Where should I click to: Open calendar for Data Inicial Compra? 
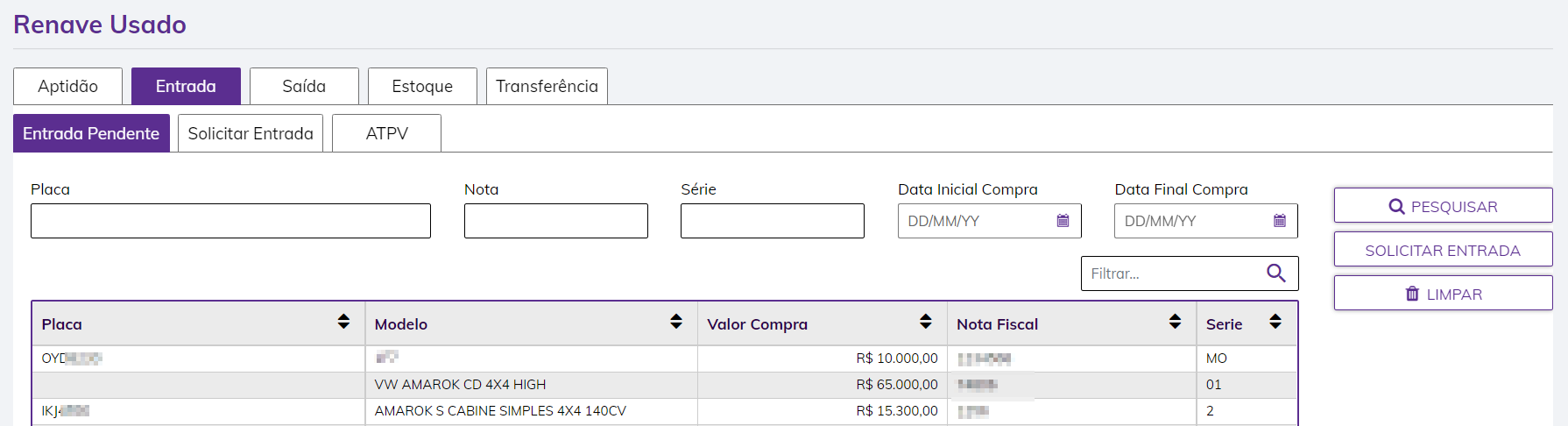(x=1063, y=221)
